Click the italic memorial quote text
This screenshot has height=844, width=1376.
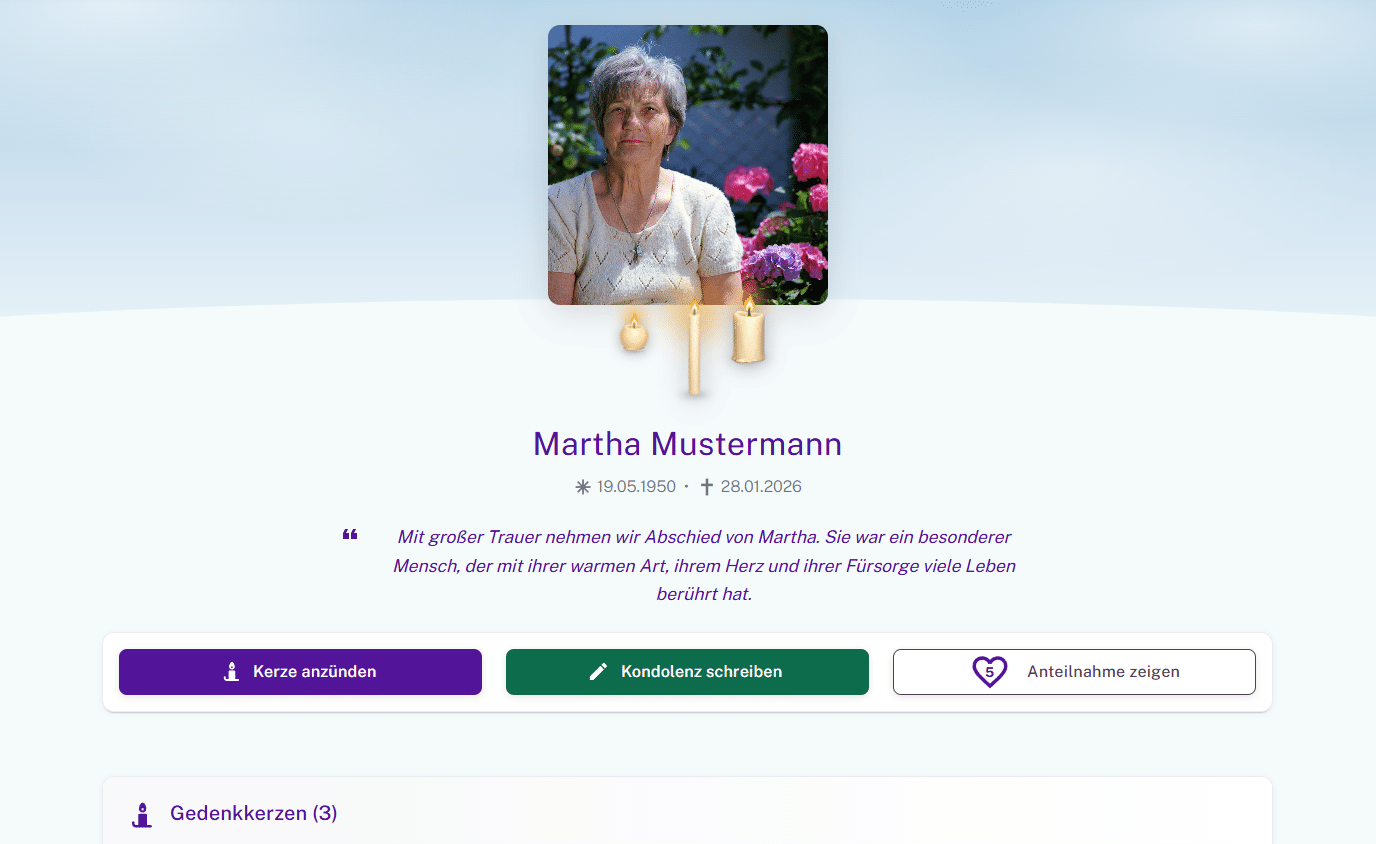click(704, 565)
